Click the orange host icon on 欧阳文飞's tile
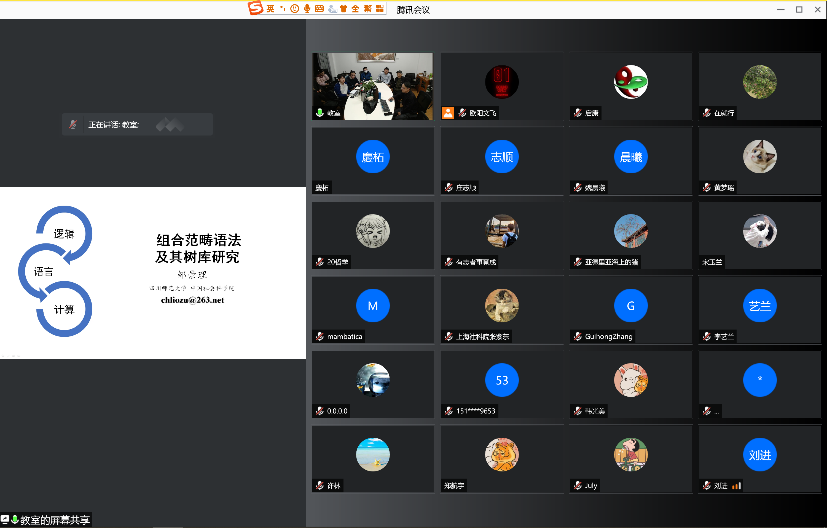Screen dimensions: 827x528 point(448,113)
